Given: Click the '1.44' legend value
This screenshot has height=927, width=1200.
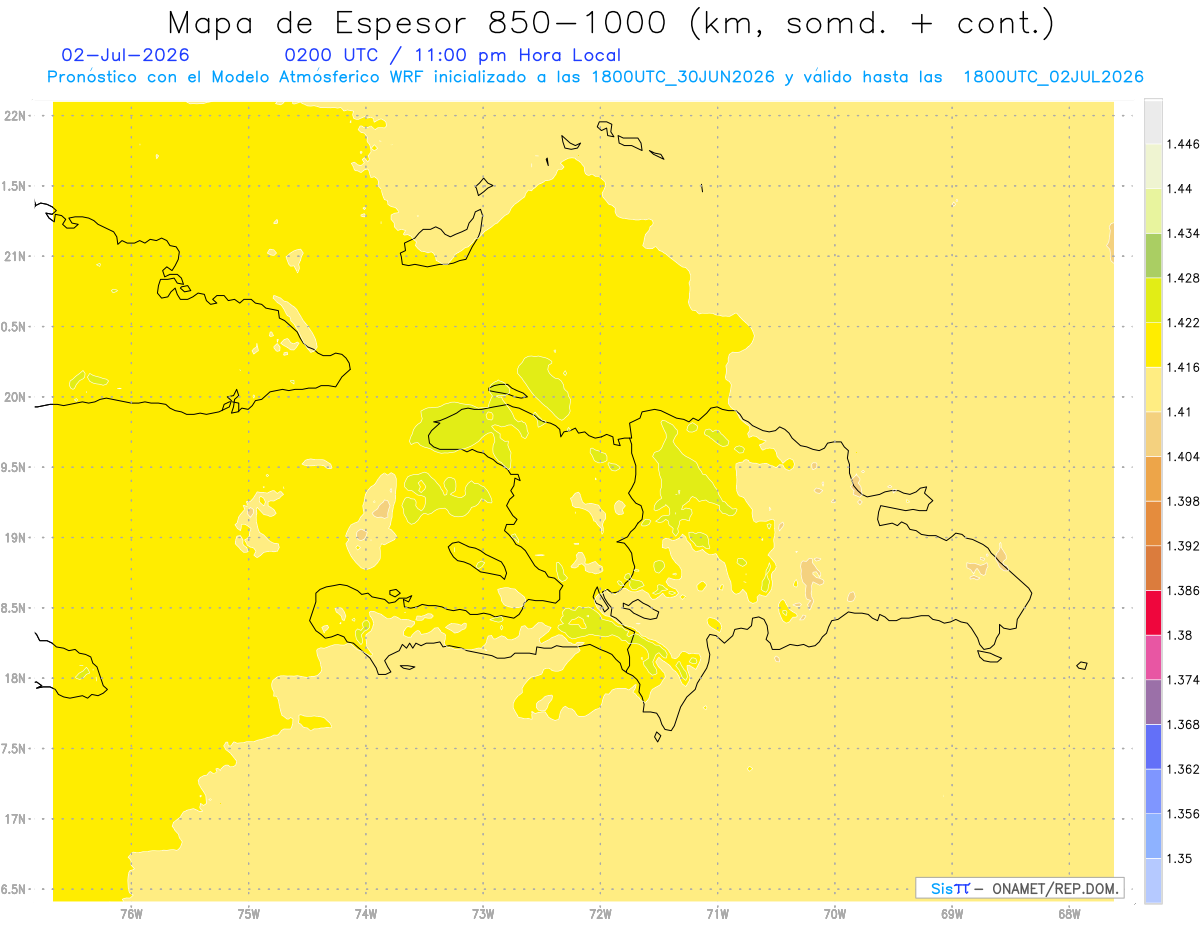Looking at the screenshot, I should click(1180, 189).
